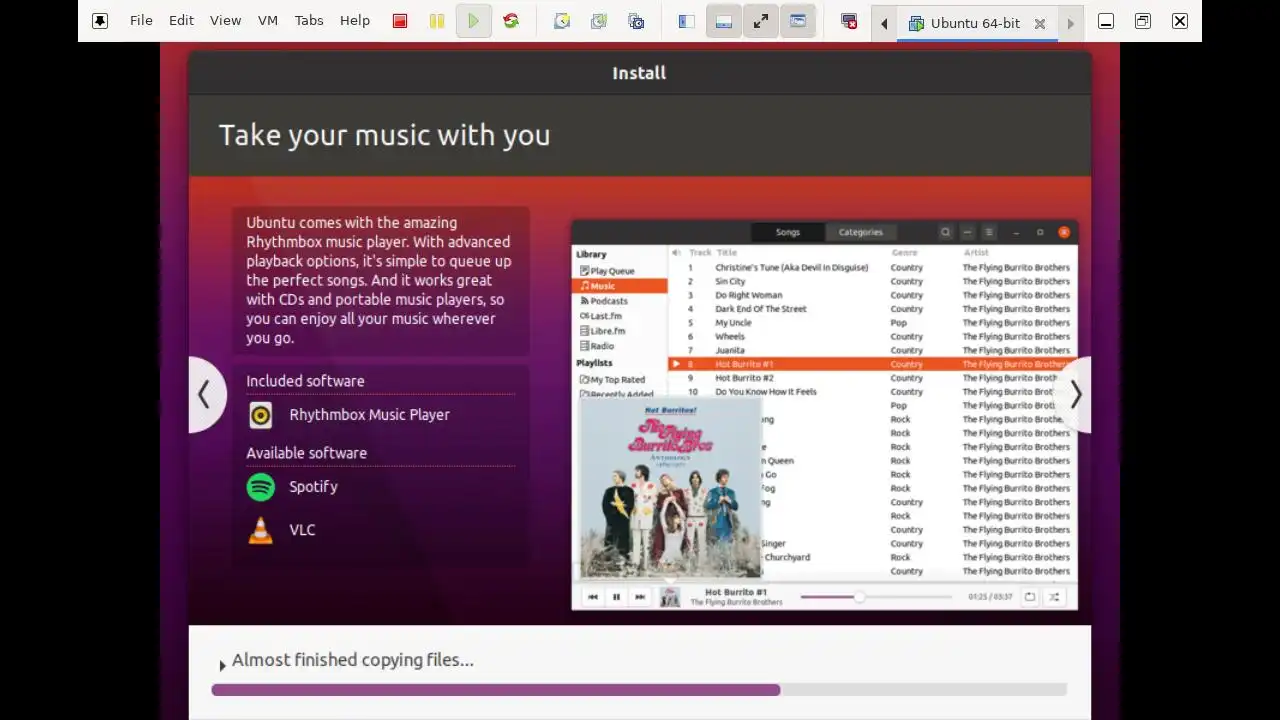Click the red power off VM icon

click(x=400, y=21)
